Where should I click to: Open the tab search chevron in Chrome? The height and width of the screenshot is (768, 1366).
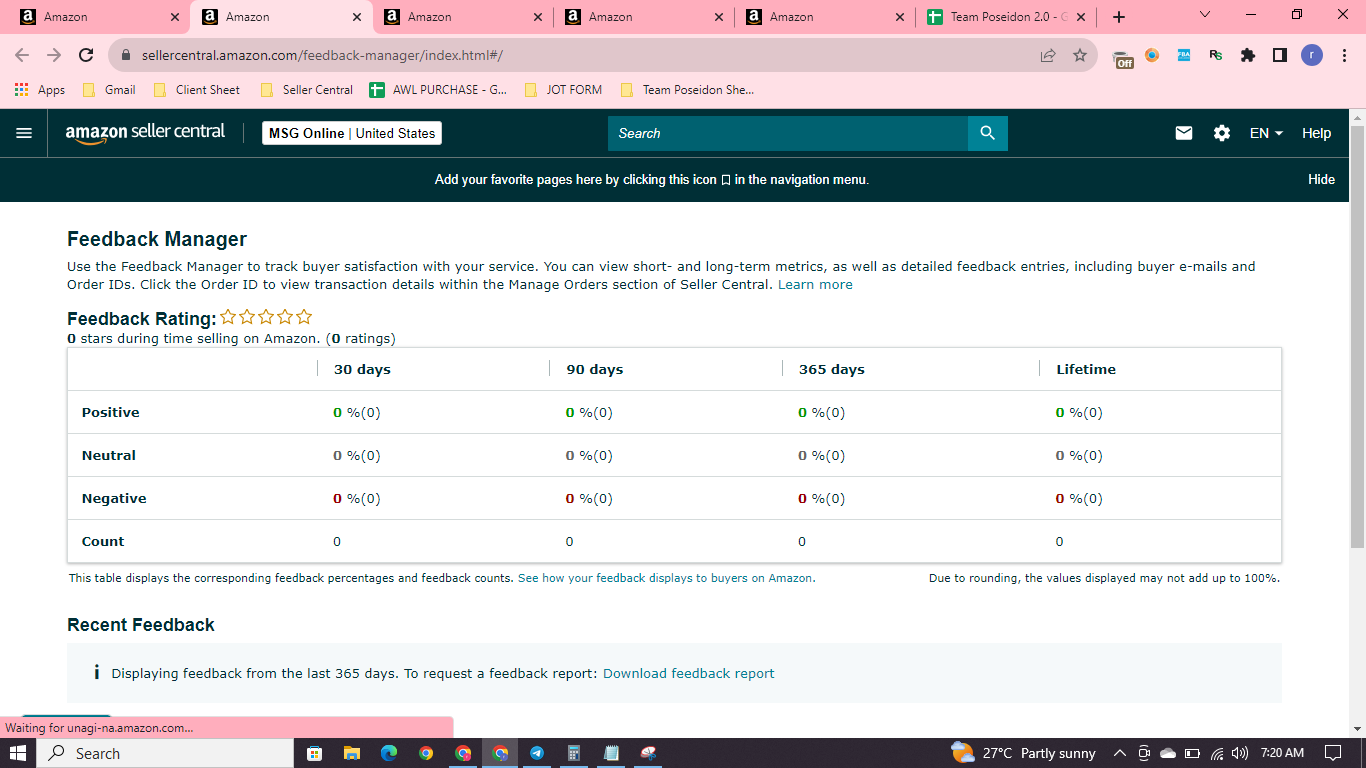(1205, 15)
